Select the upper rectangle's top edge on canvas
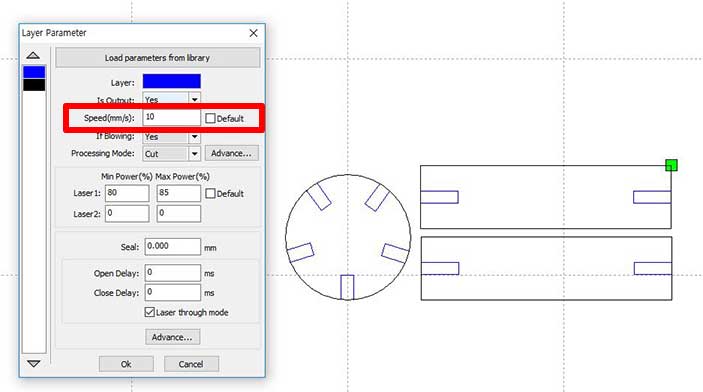This screenshot has height=392, width=703. pos(545,166)
